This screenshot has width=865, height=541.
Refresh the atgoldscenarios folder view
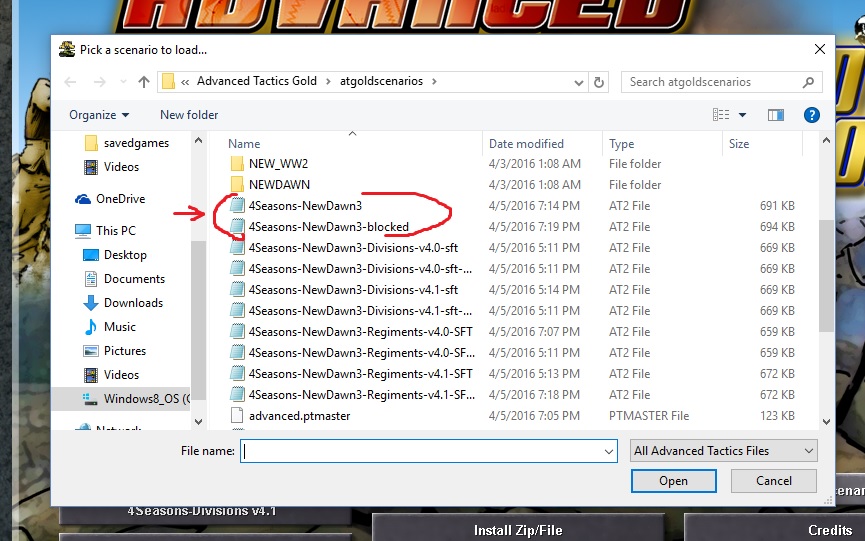point(599,82)
